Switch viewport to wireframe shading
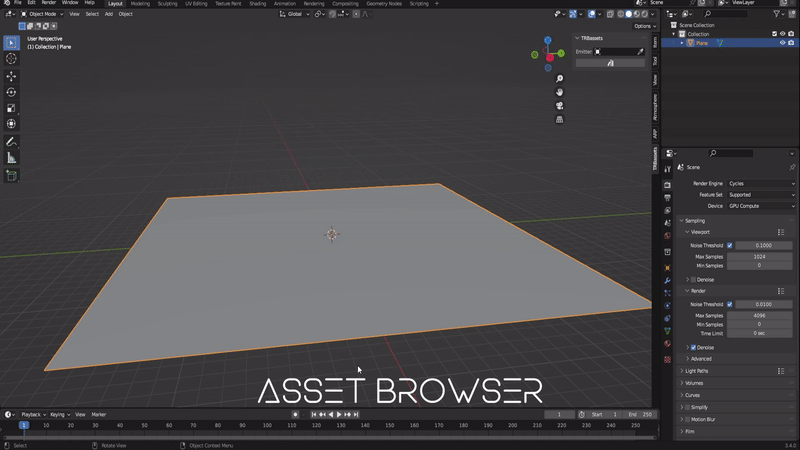 click(621, 14)
